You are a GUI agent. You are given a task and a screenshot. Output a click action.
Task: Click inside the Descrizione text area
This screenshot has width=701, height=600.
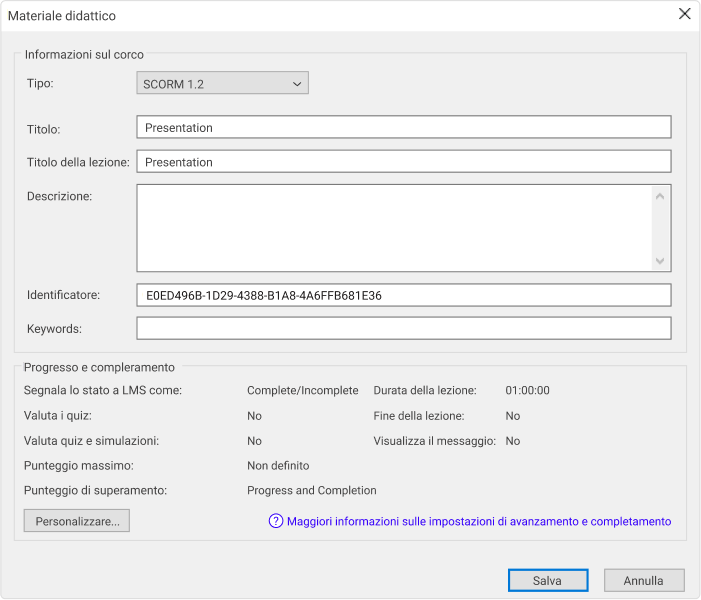tap(394, 228)
